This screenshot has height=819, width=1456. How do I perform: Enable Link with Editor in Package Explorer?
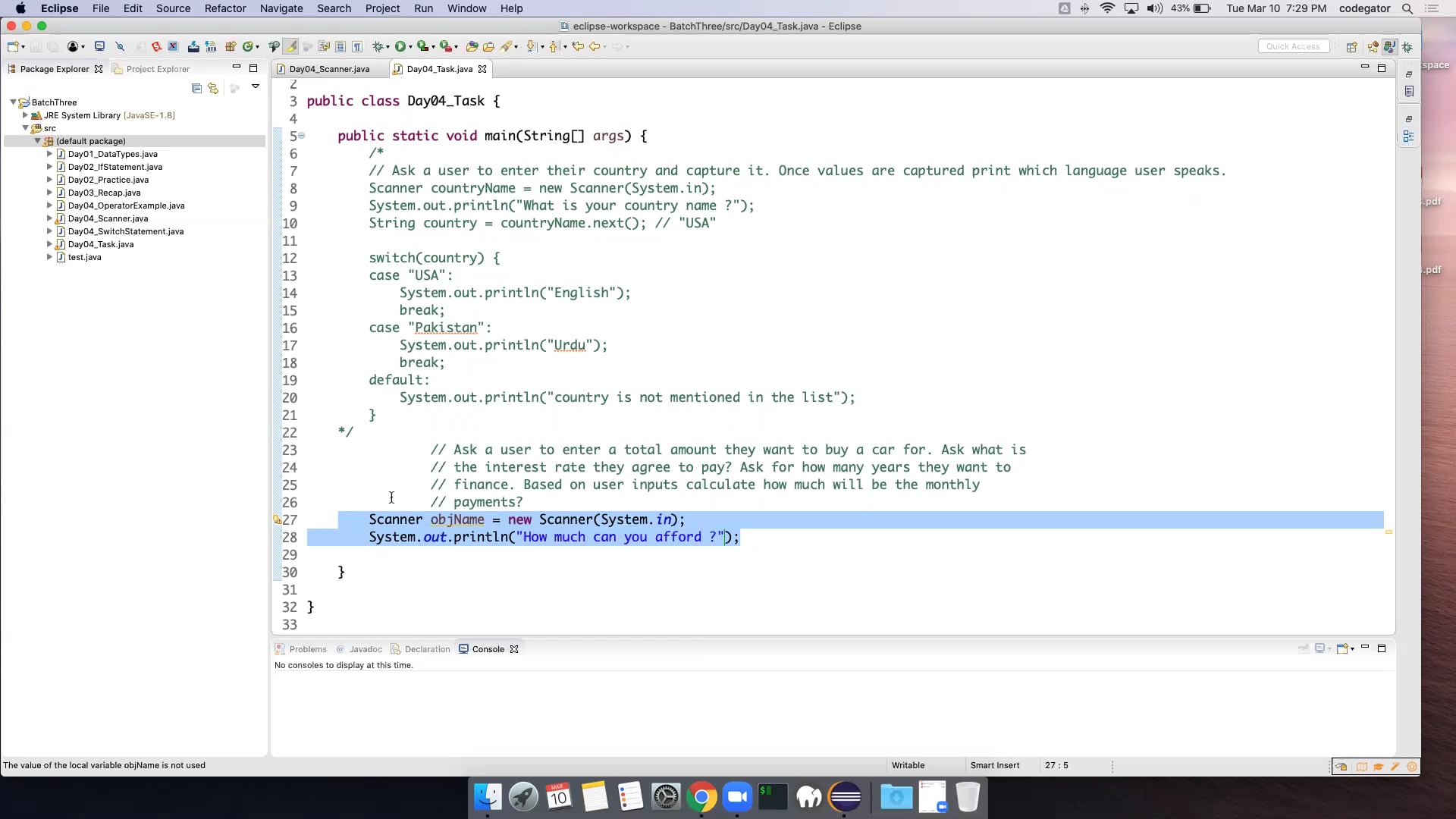pyautogui.click(x=213, y=89)
